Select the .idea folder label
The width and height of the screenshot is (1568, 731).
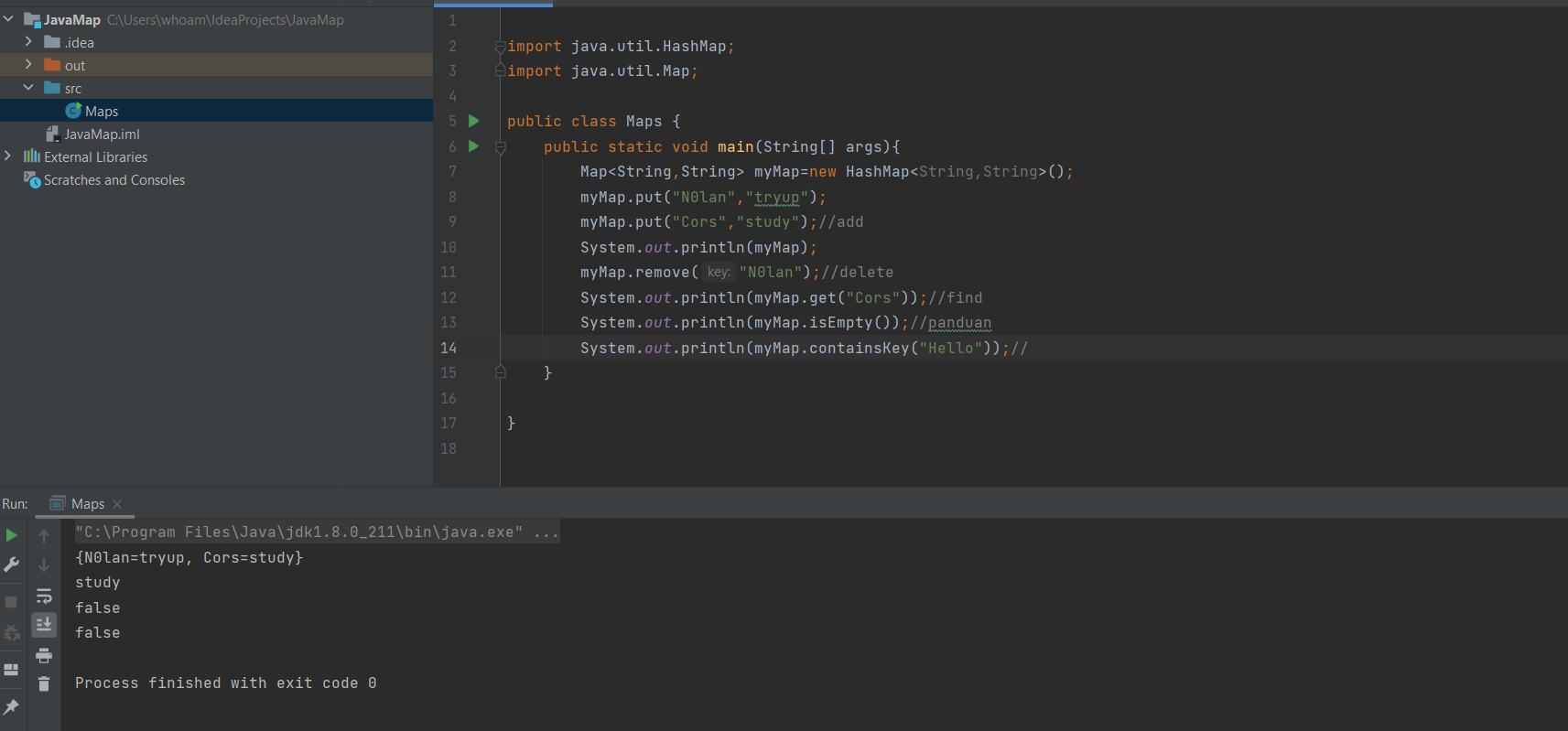80,43
